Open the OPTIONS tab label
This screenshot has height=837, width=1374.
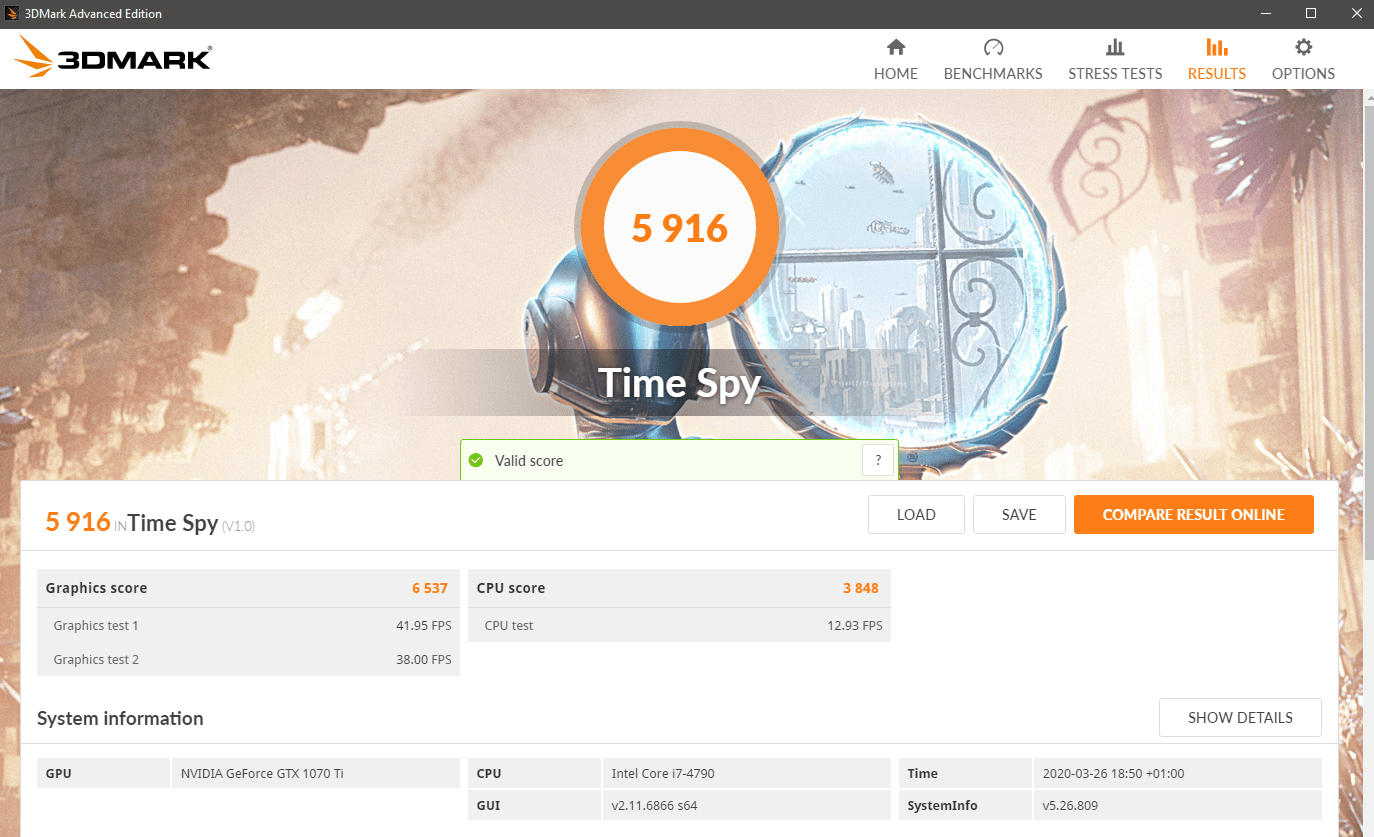pos(1303,74)
